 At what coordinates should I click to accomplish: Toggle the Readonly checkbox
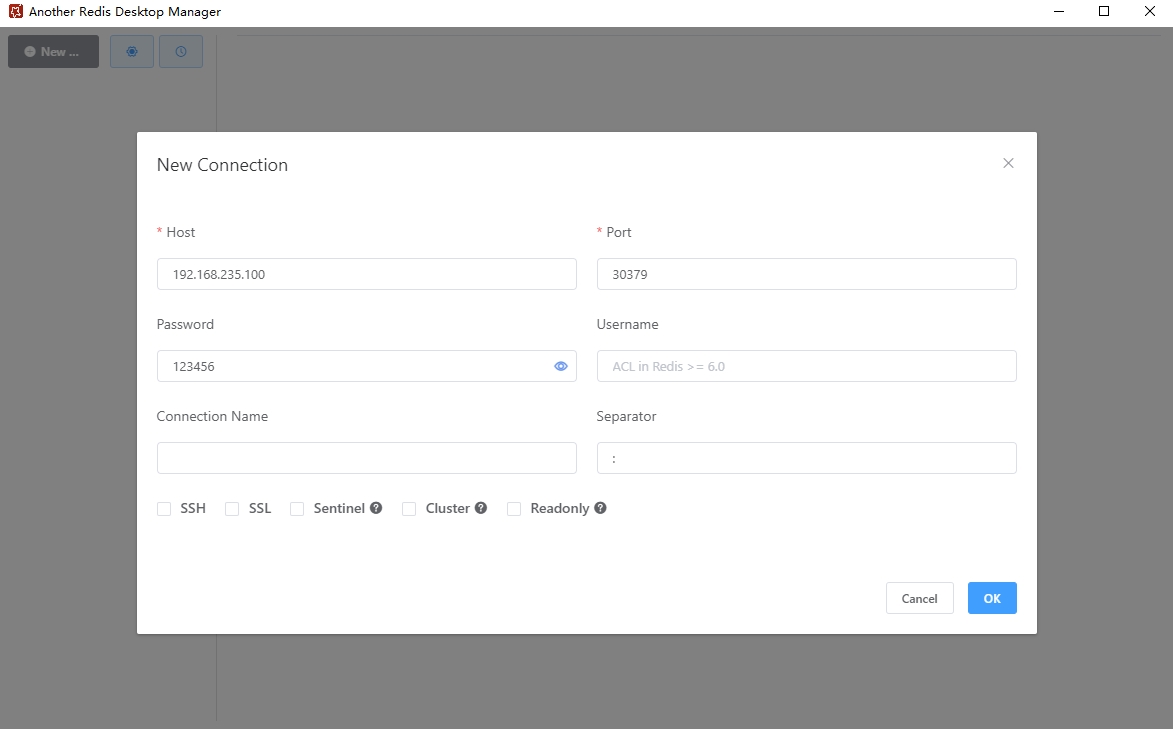coord(514,509)
